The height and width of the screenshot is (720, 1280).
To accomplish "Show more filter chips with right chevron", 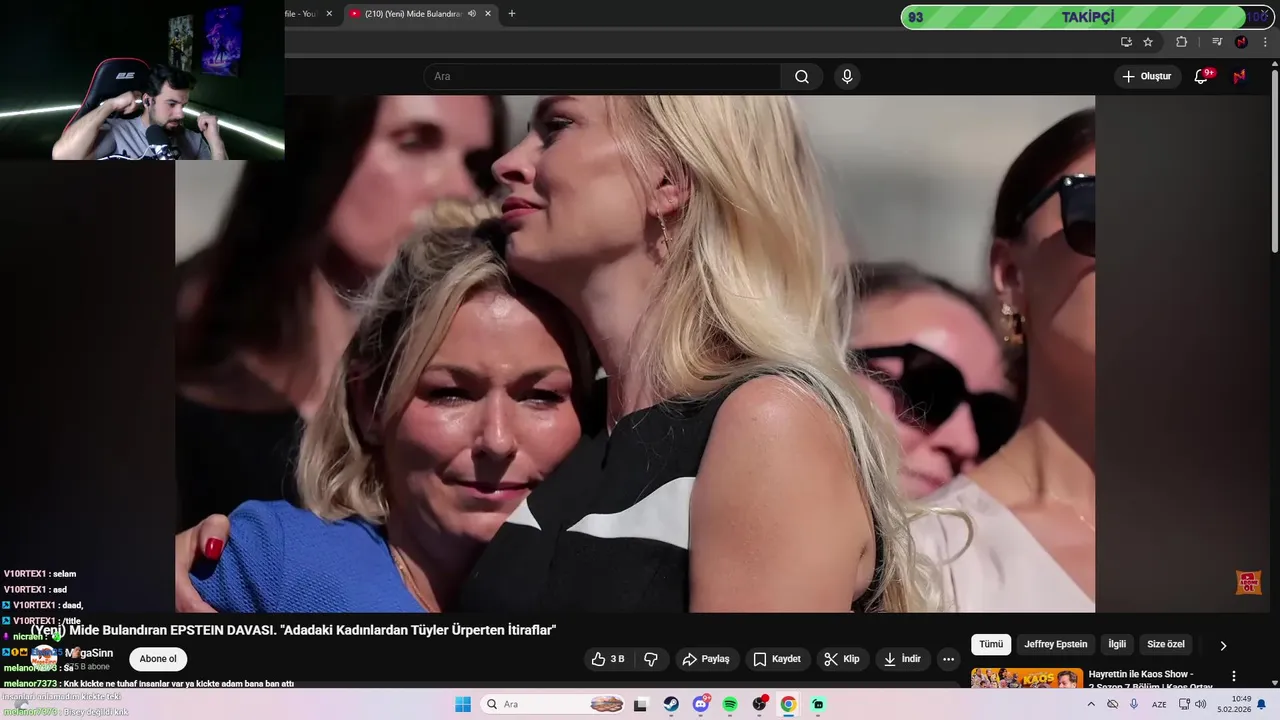I will pyautogui.click(x=1223, y=646).
